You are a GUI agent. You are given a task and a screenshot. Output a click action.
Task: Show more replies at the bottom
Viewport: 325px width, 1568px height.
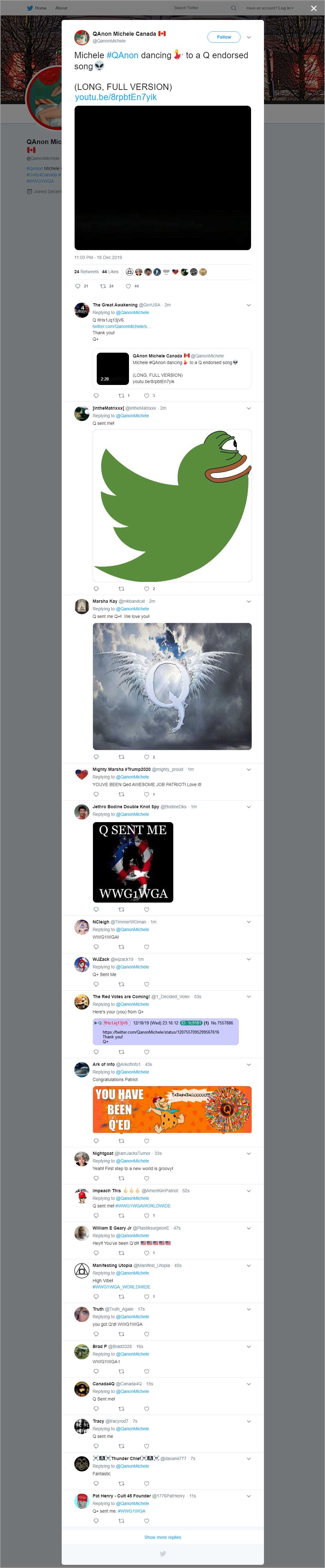point(162,1537)
